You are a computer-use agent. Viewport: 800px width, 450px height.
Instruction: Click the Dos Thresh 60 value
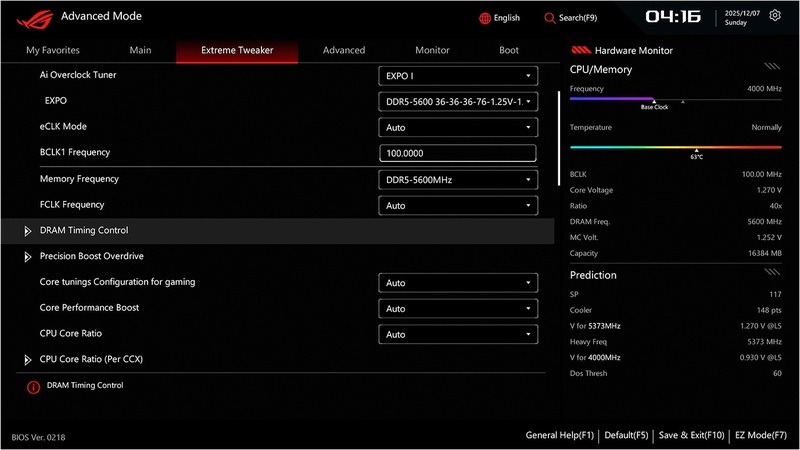(777, 373)
